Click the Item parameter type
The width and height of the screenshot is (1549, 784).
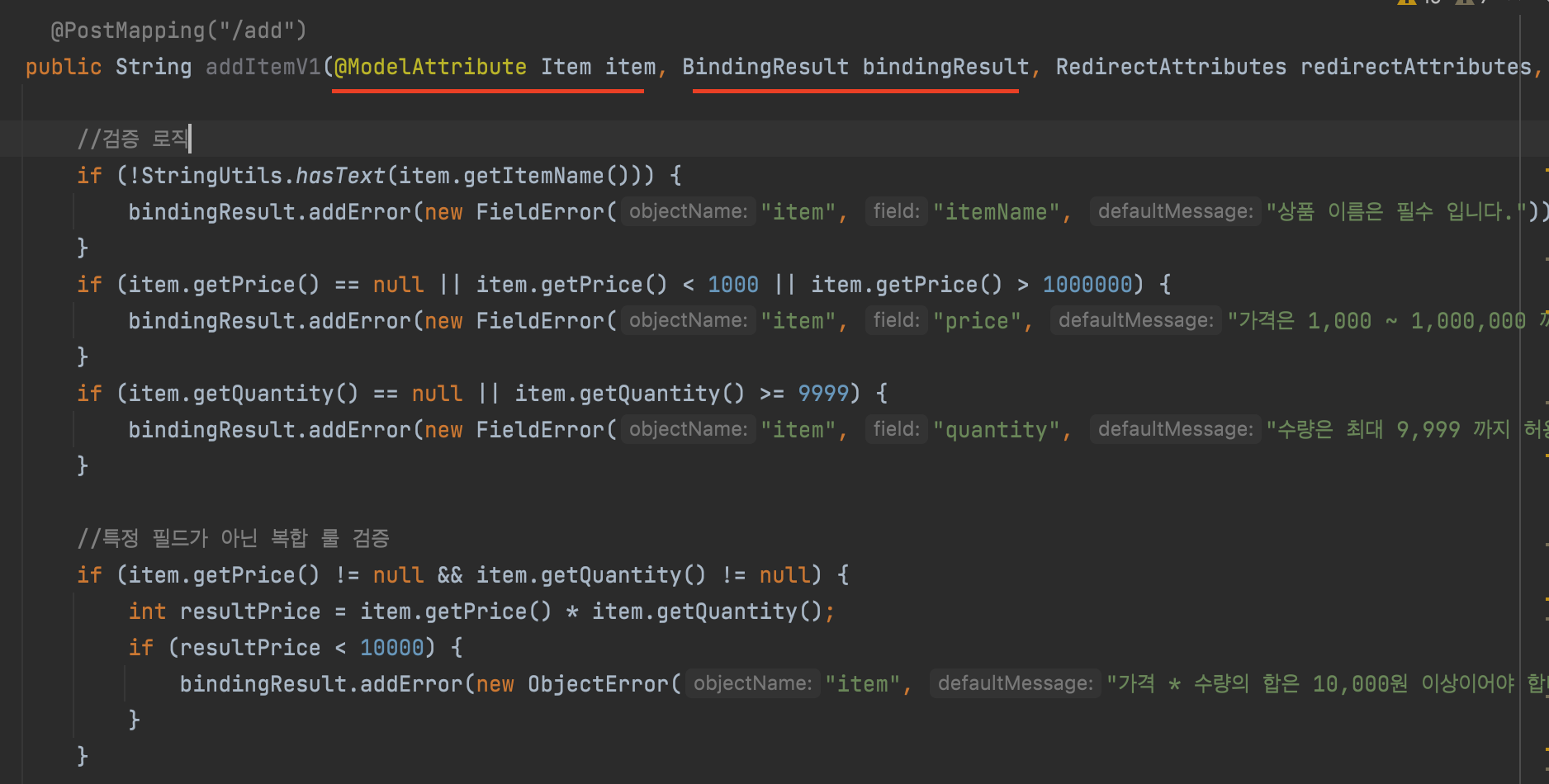[566, 67]
